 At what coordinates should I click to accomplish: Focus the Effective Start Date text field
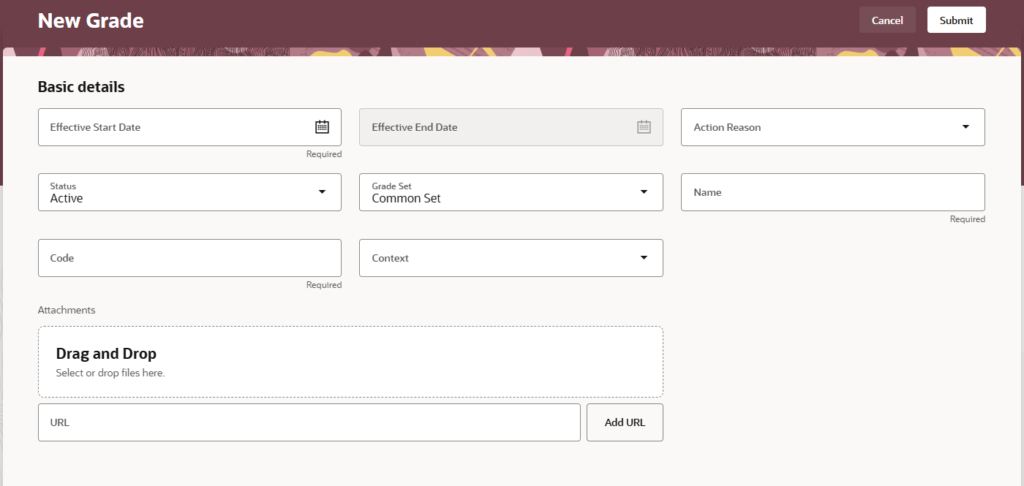(170, 127)
